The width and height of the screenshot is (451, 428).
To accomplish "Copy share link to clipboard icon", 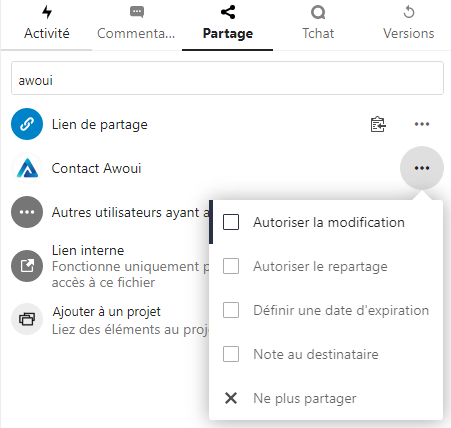I will pos(378,124).
